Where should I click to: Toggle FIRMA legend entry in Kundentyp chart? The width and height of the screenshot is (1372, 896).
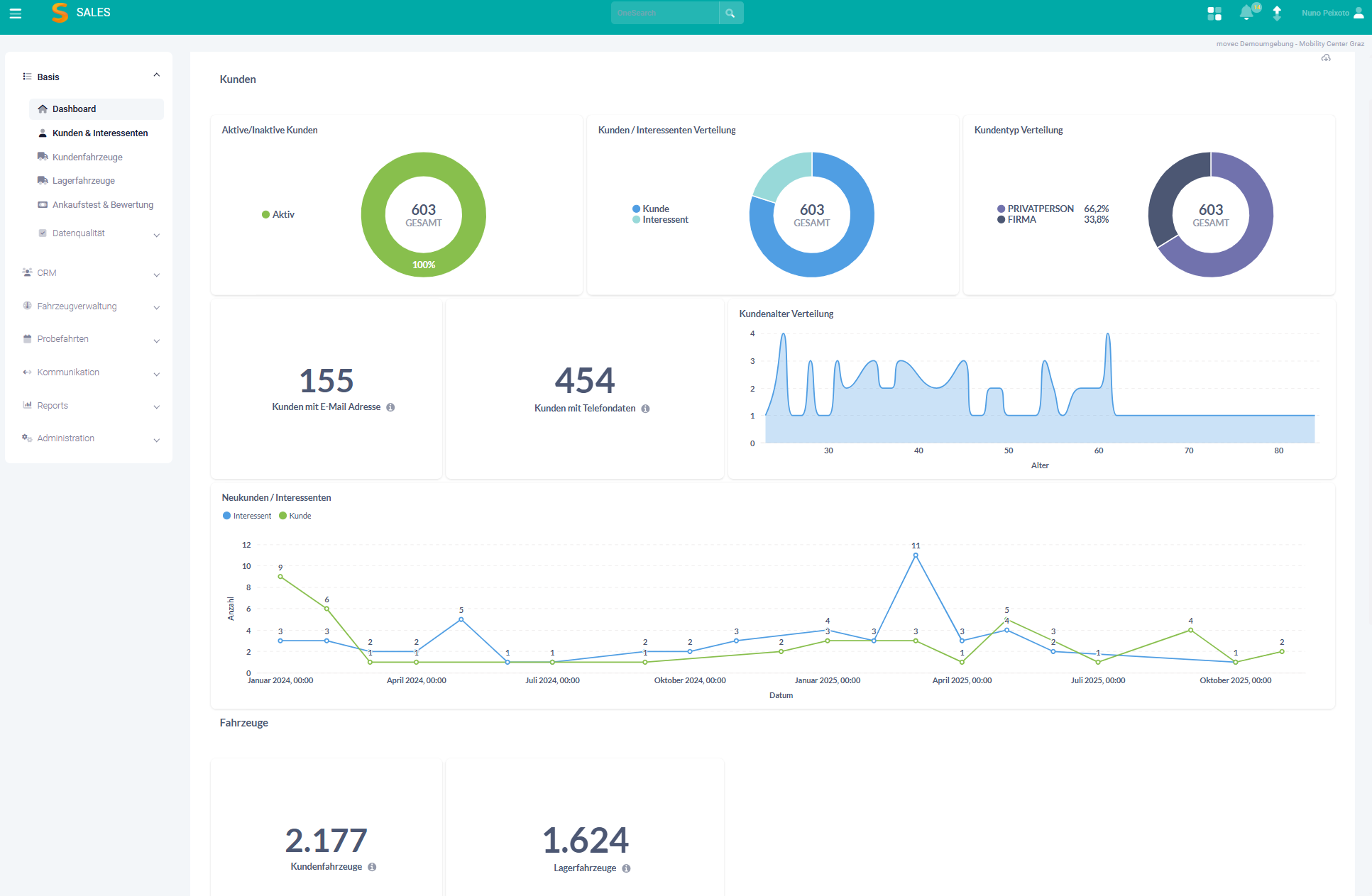1016,220
